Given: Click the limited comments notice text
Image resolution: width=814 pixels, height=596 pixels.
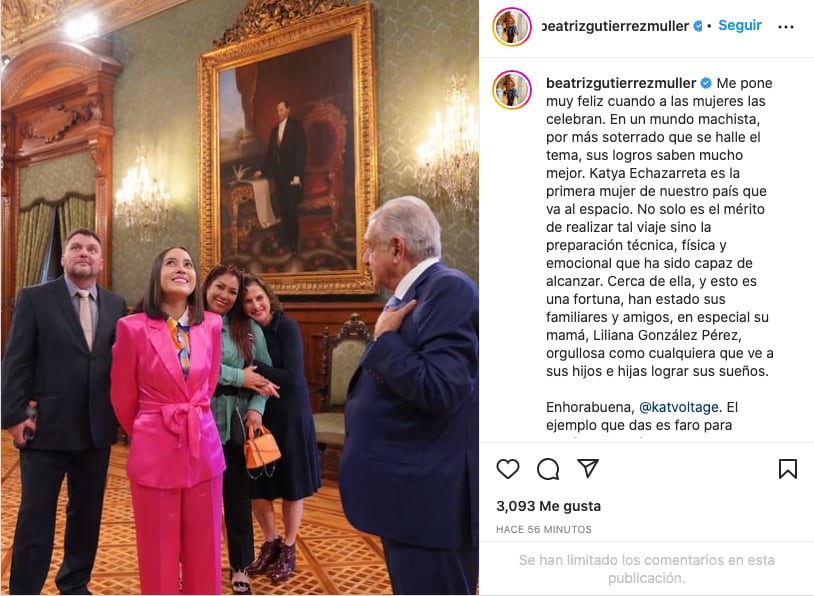Looking at the screenshot, I should pyautogui.click(x=646, y=568).
